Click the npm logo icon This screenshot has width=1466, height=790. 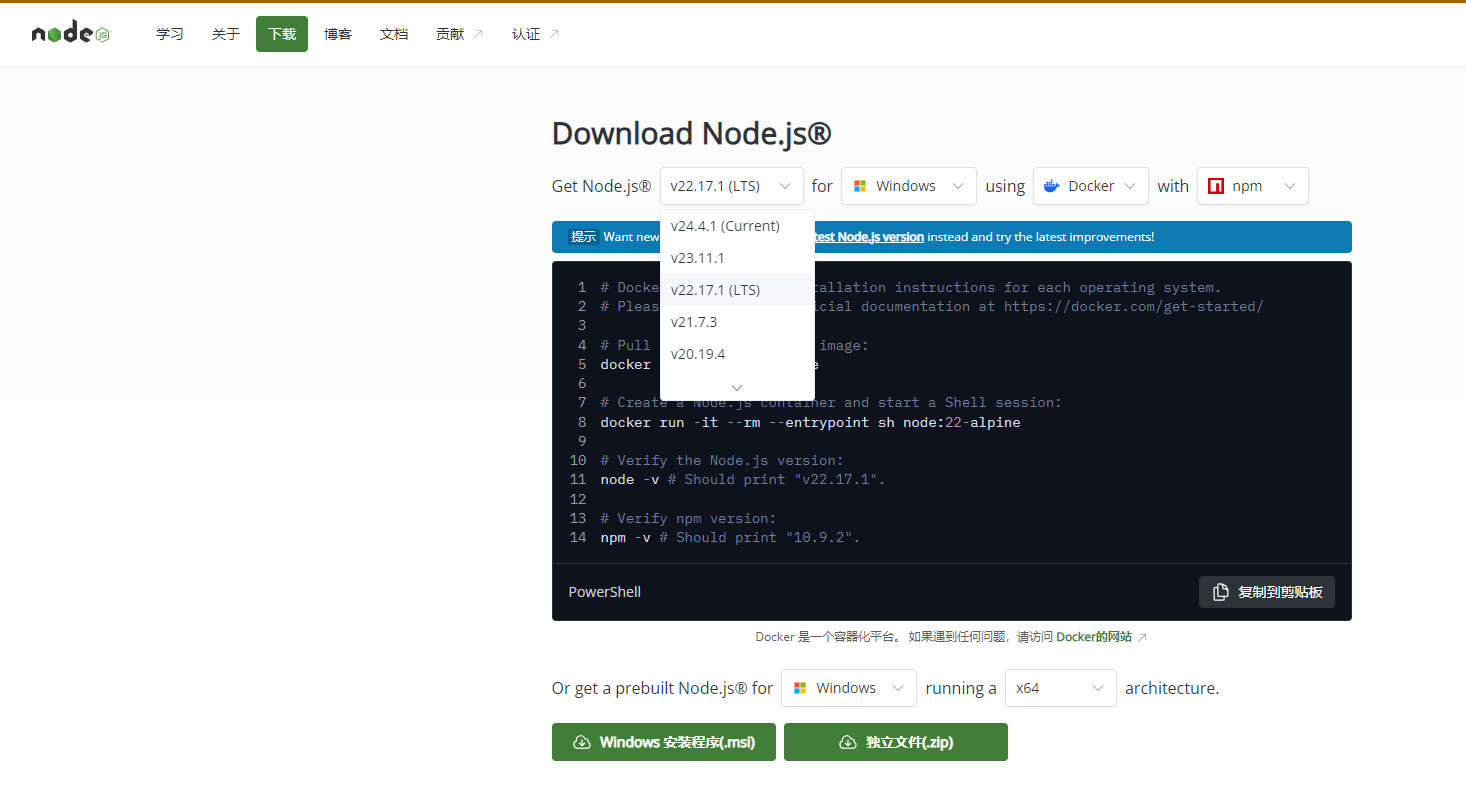[x=1216, y=186]
